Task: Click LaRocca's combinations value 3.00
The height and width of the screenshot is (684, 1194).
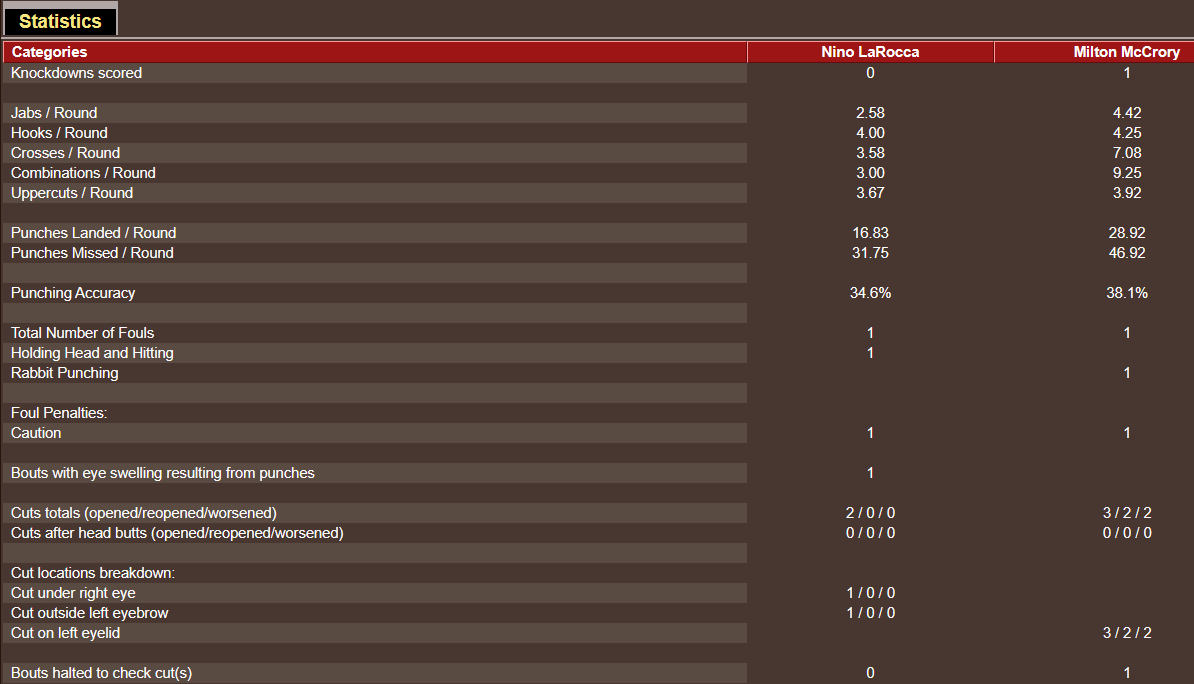Action: 870,173
